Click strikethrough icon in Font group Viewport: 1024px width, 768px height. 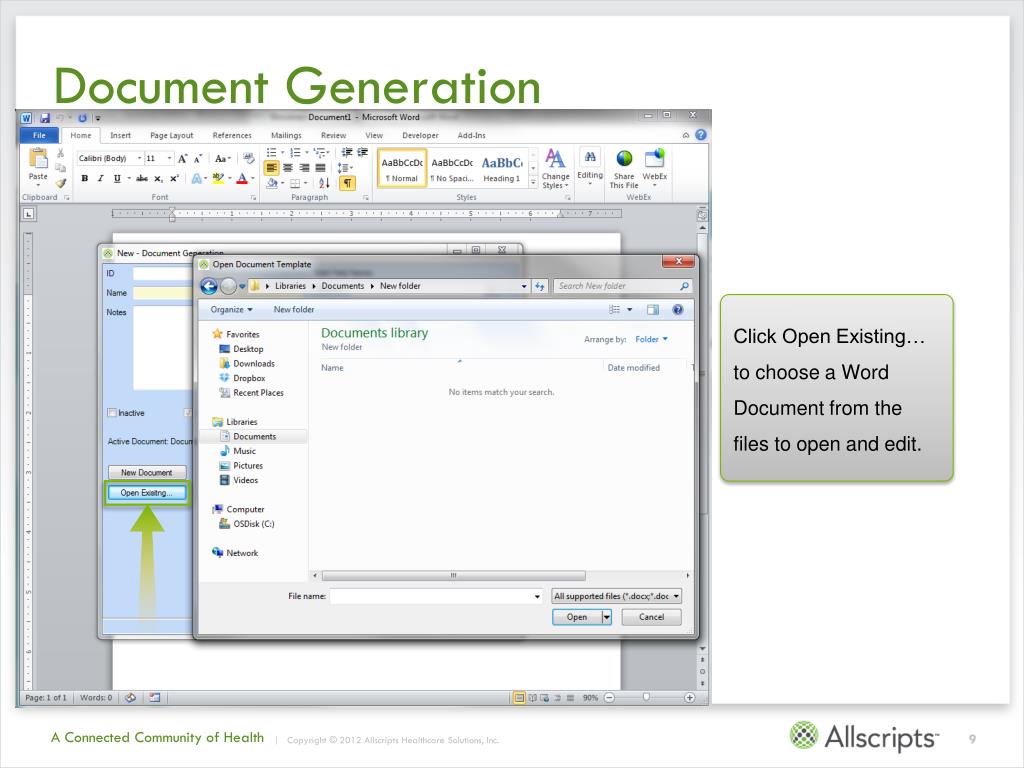[142, 178]
